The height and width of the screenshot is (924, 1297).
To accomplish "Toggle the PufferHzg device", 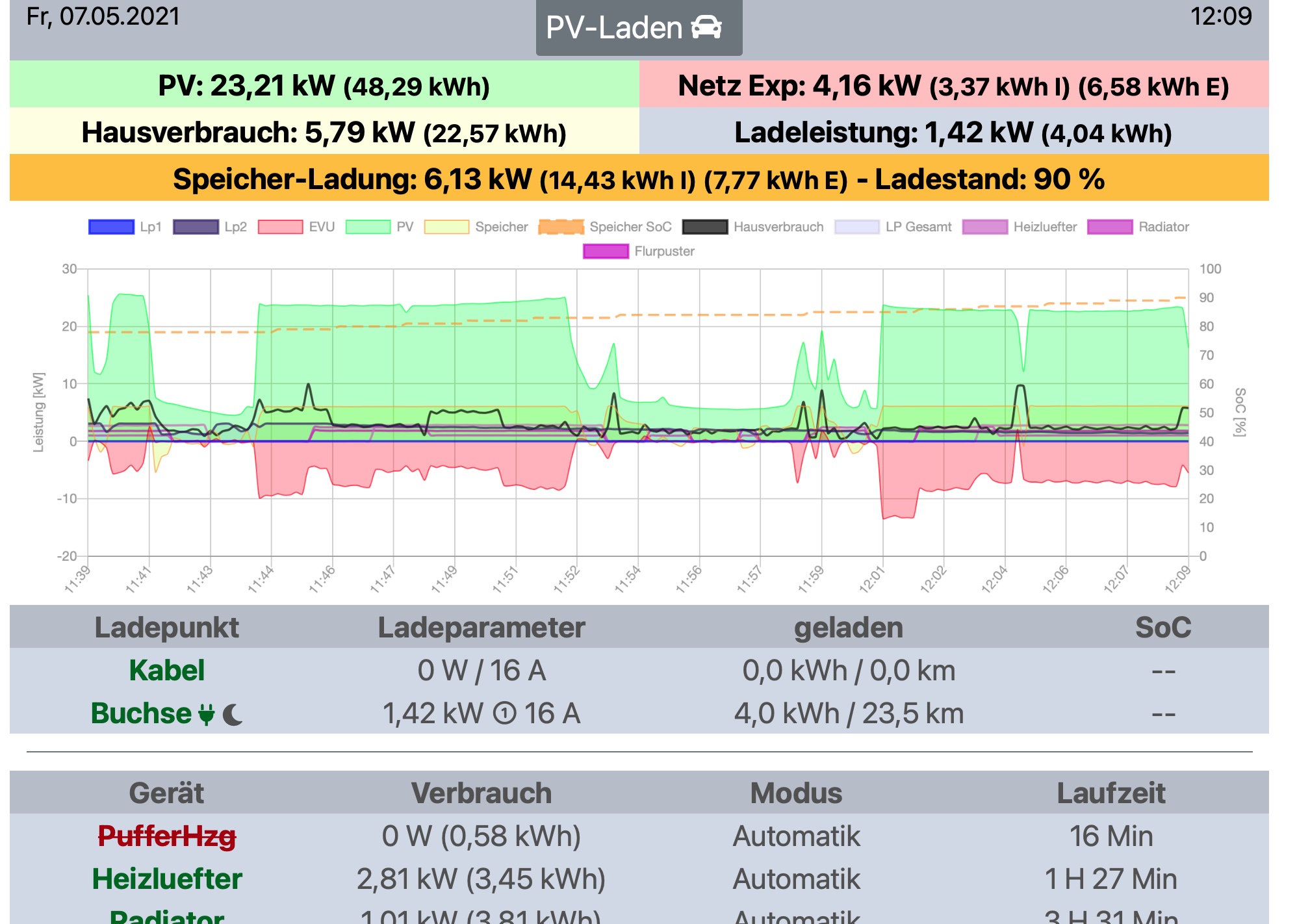I will coord(167,836).
